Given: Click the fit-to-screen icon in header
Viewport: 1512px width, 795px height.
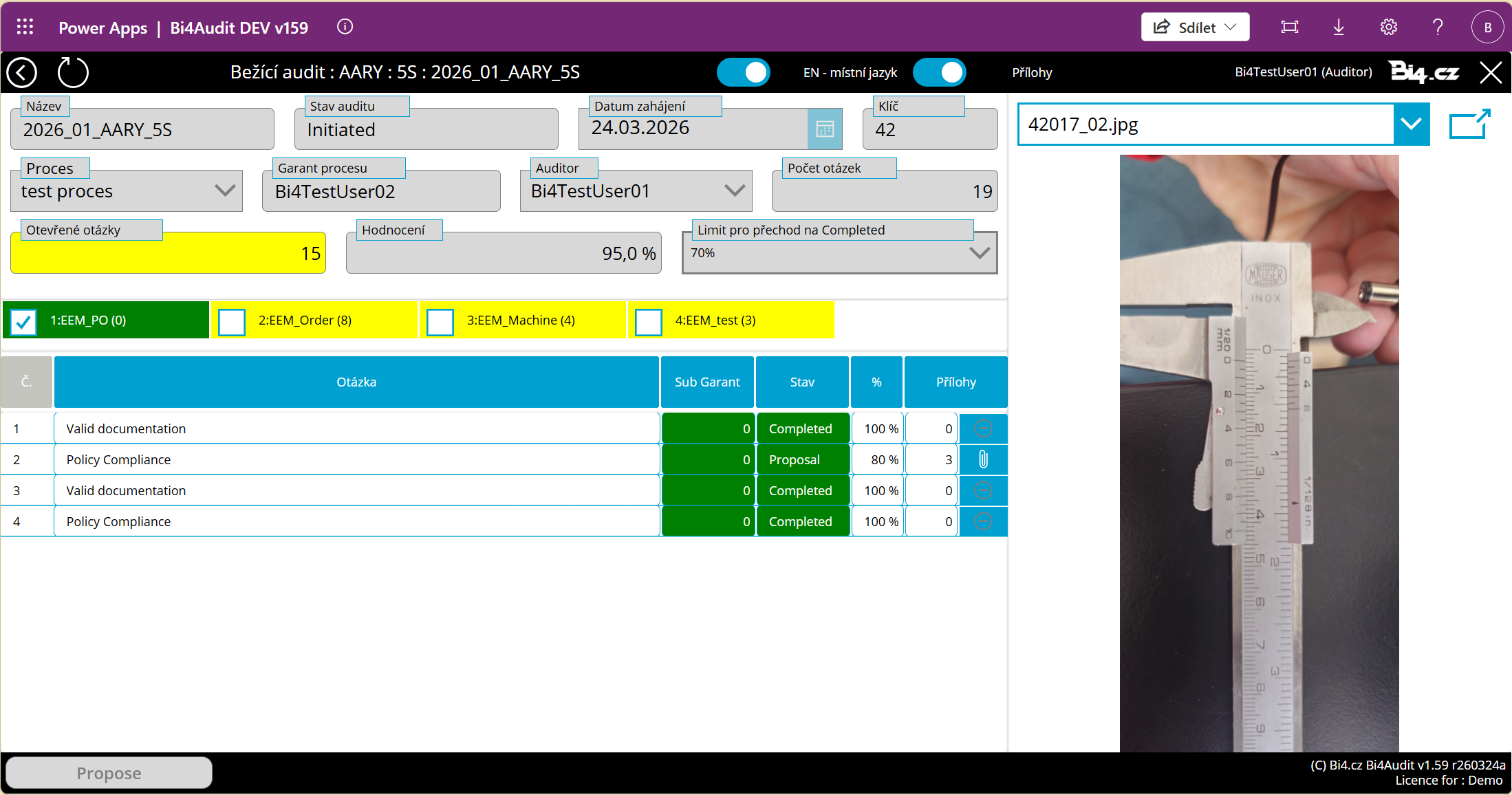Looking at the screenshot, I should (1289, 27).
